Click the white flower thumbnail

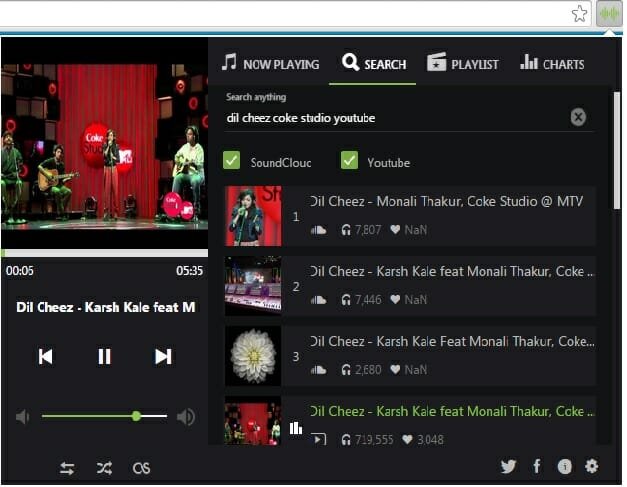click(253, 356)
